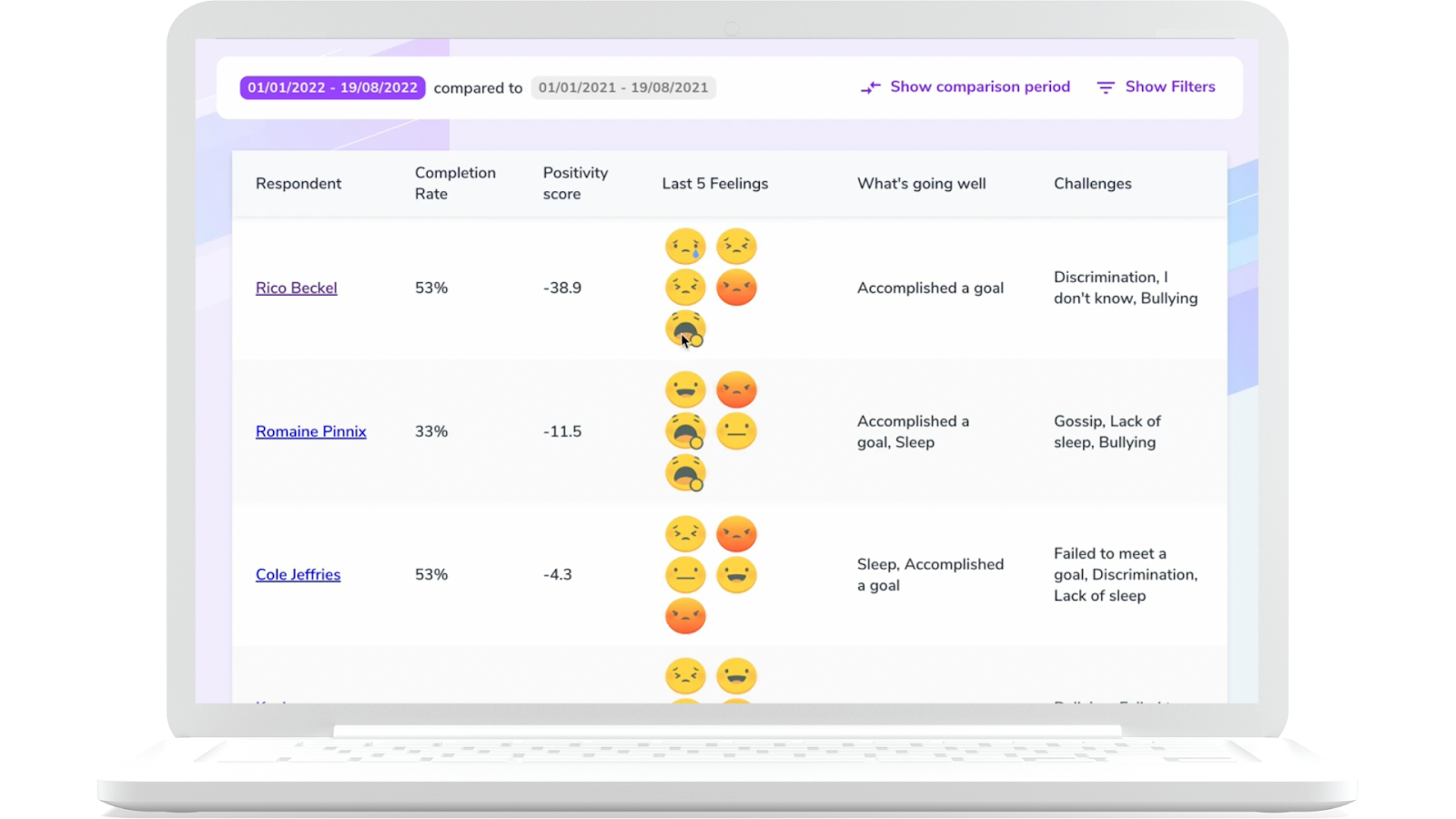Click 'Accomplished a goal, Sleep' cell
The image size is (1456, 819).
[x=914, y=431]
